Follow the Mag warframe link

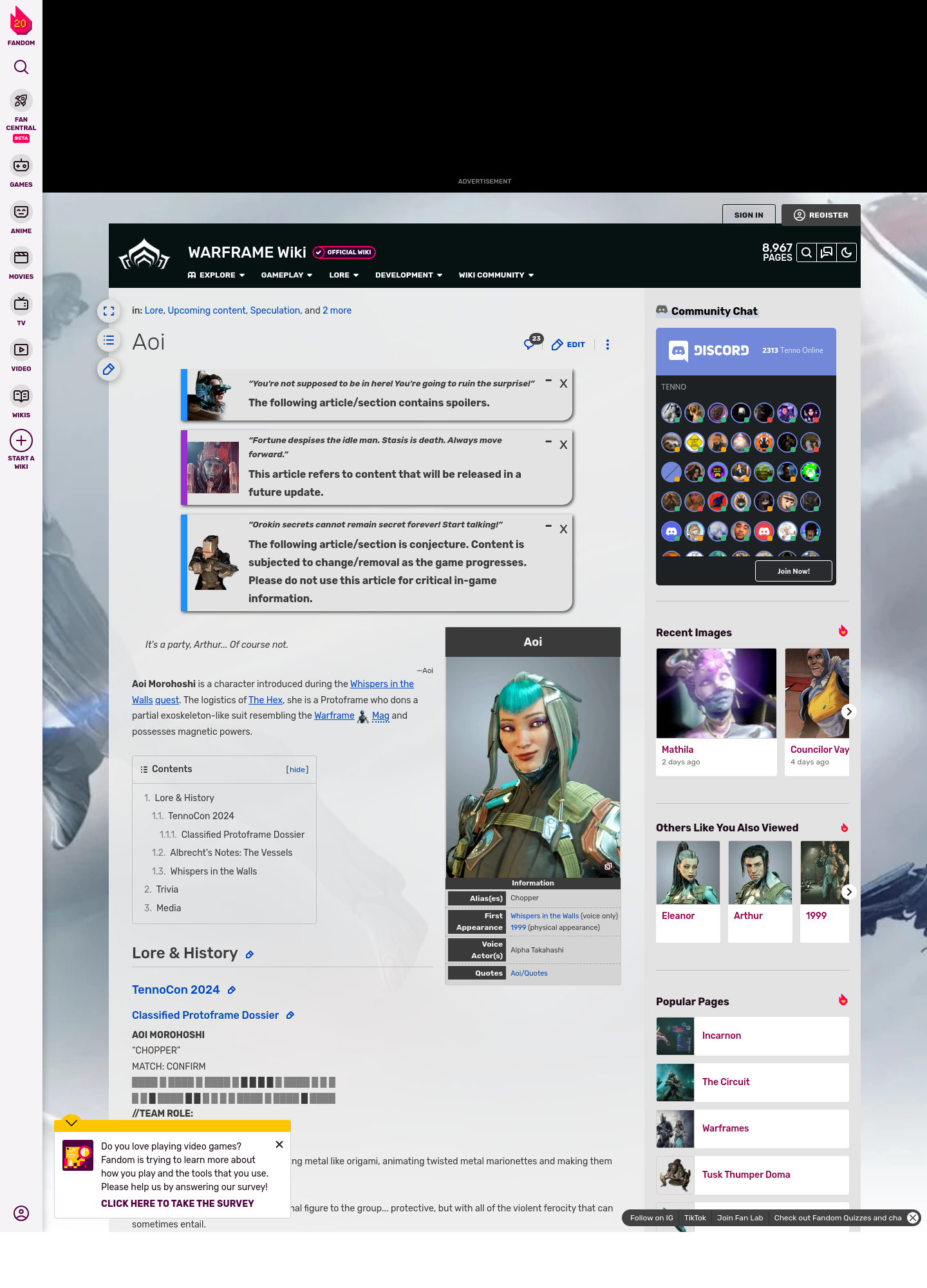[x=380, y=715]
